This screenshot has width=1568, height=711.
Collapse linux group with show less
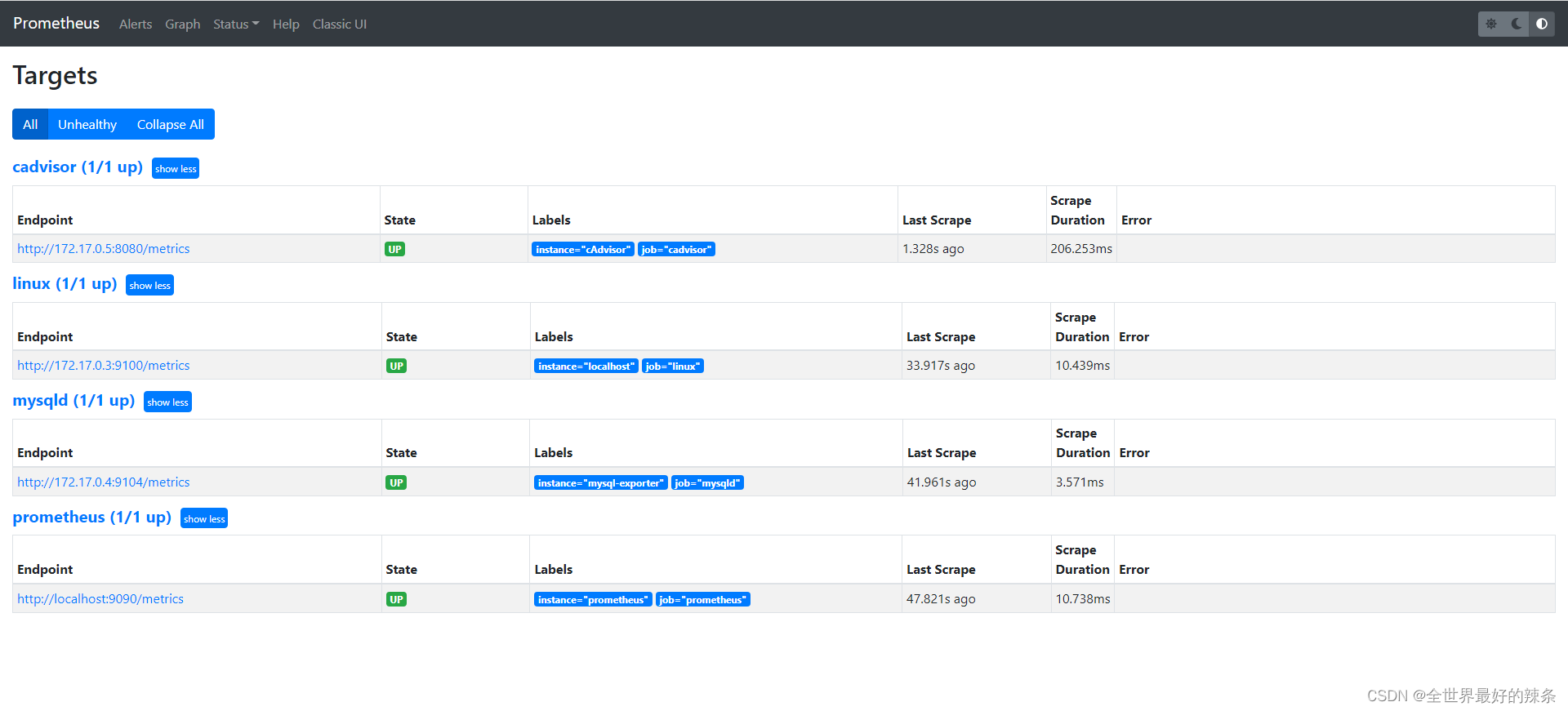(x=149, y=285)
